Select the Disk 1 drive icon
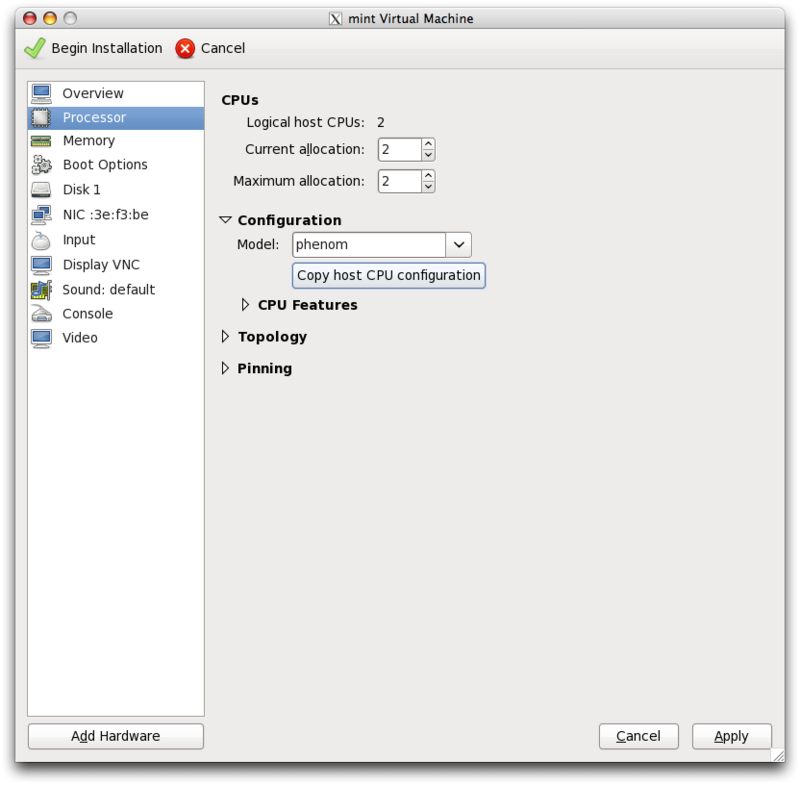This screenshot has height=785, width=800. tap(41, 190)
